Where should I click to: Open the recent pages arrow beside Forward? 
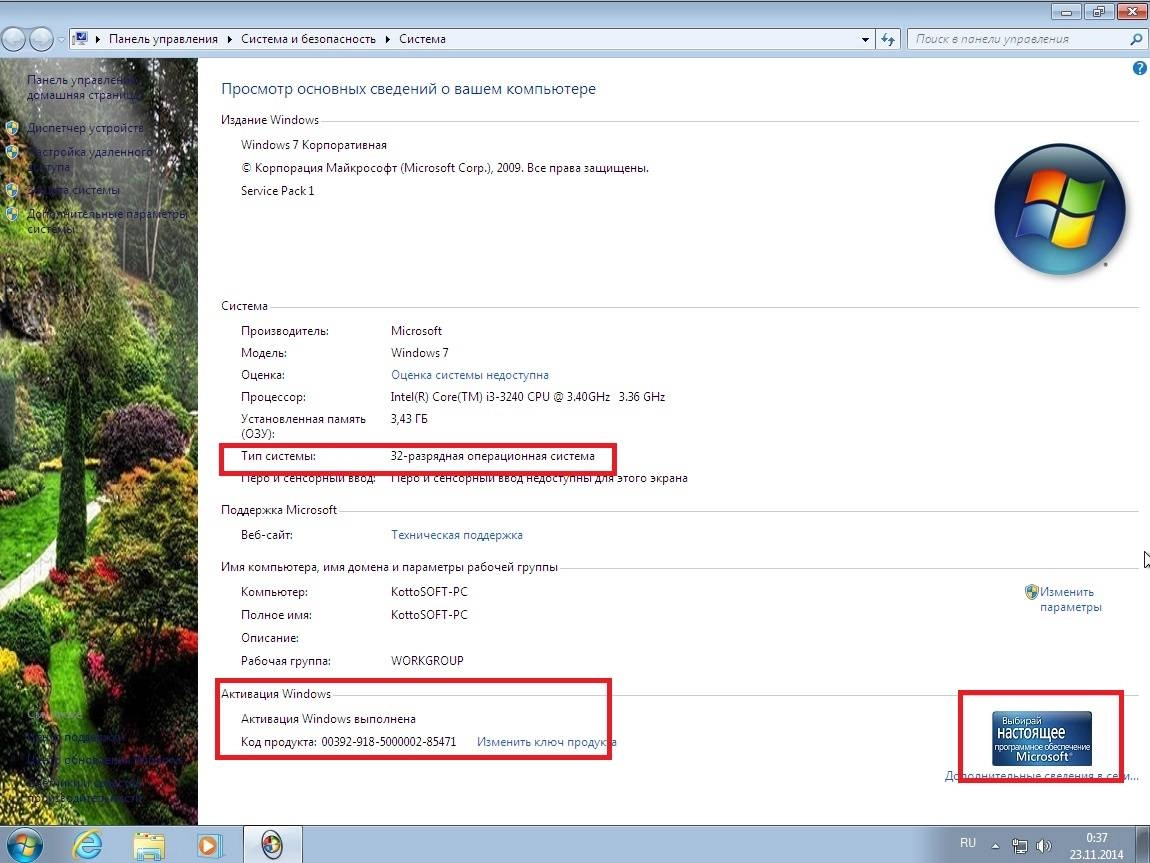point(61,40)
